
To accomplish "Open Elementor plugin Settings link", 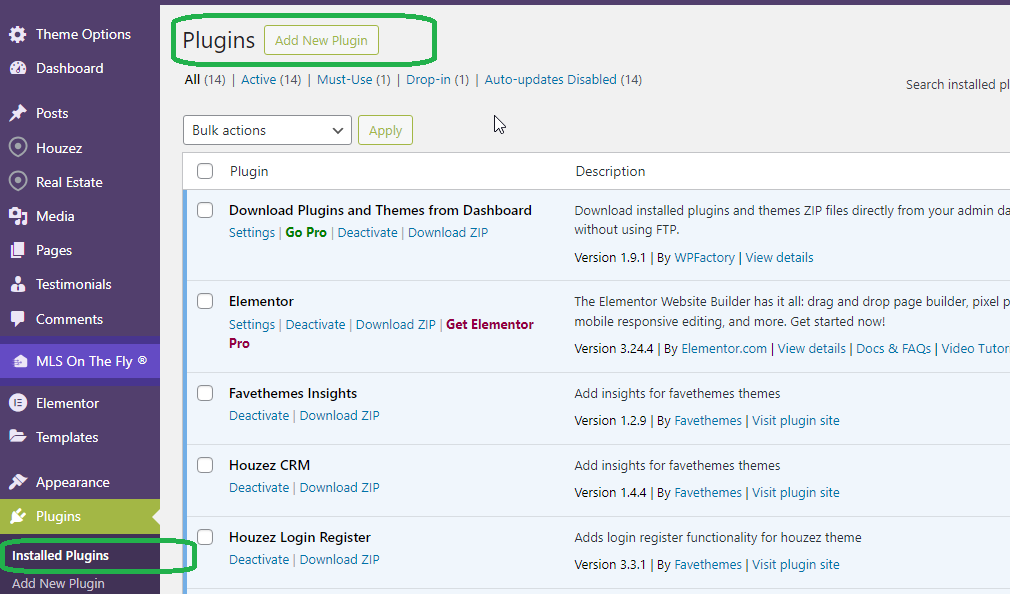I will 252,324.
